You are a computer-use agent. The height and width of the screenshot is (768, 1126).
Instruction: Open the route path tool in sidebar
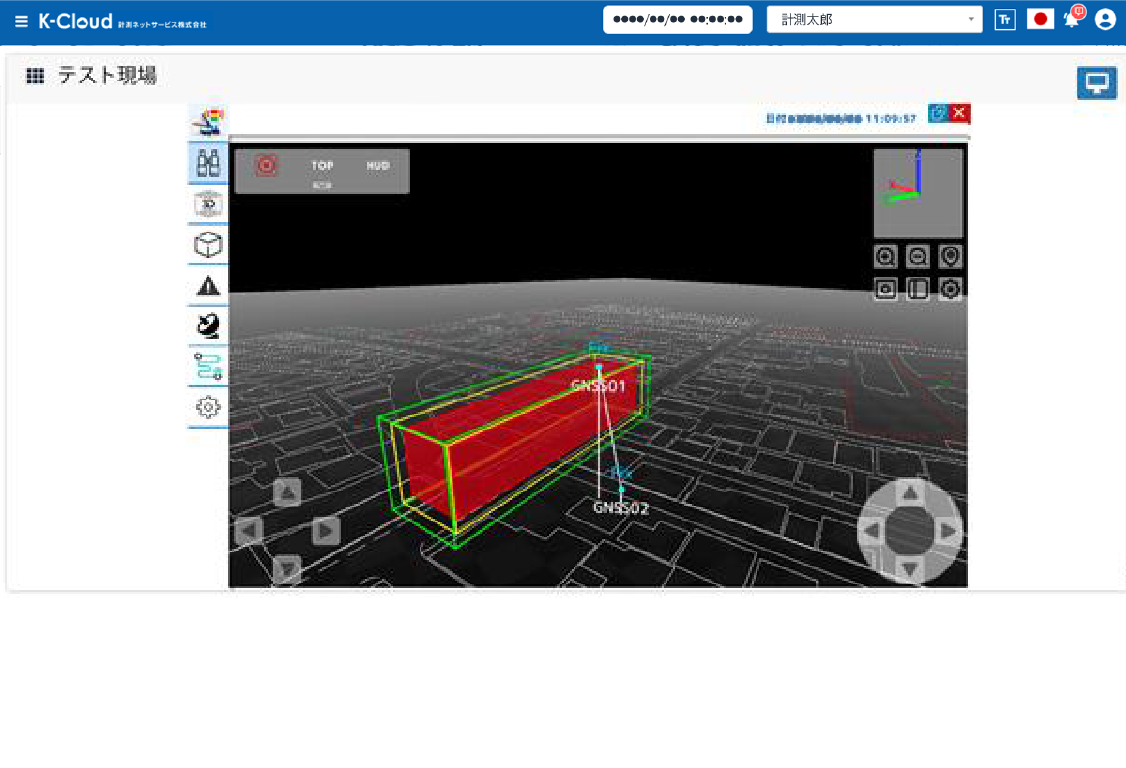[x=208, y=367]
